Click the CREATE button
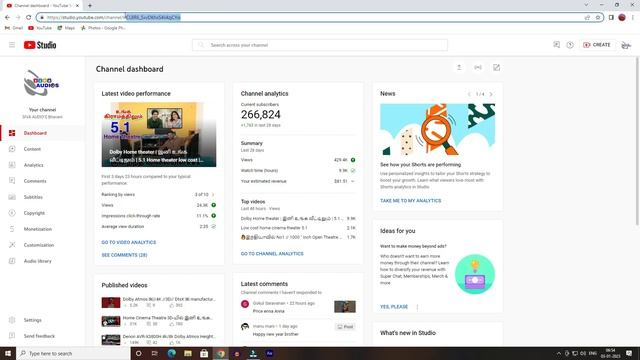This screenshot has width=640, height=360. 597,45
